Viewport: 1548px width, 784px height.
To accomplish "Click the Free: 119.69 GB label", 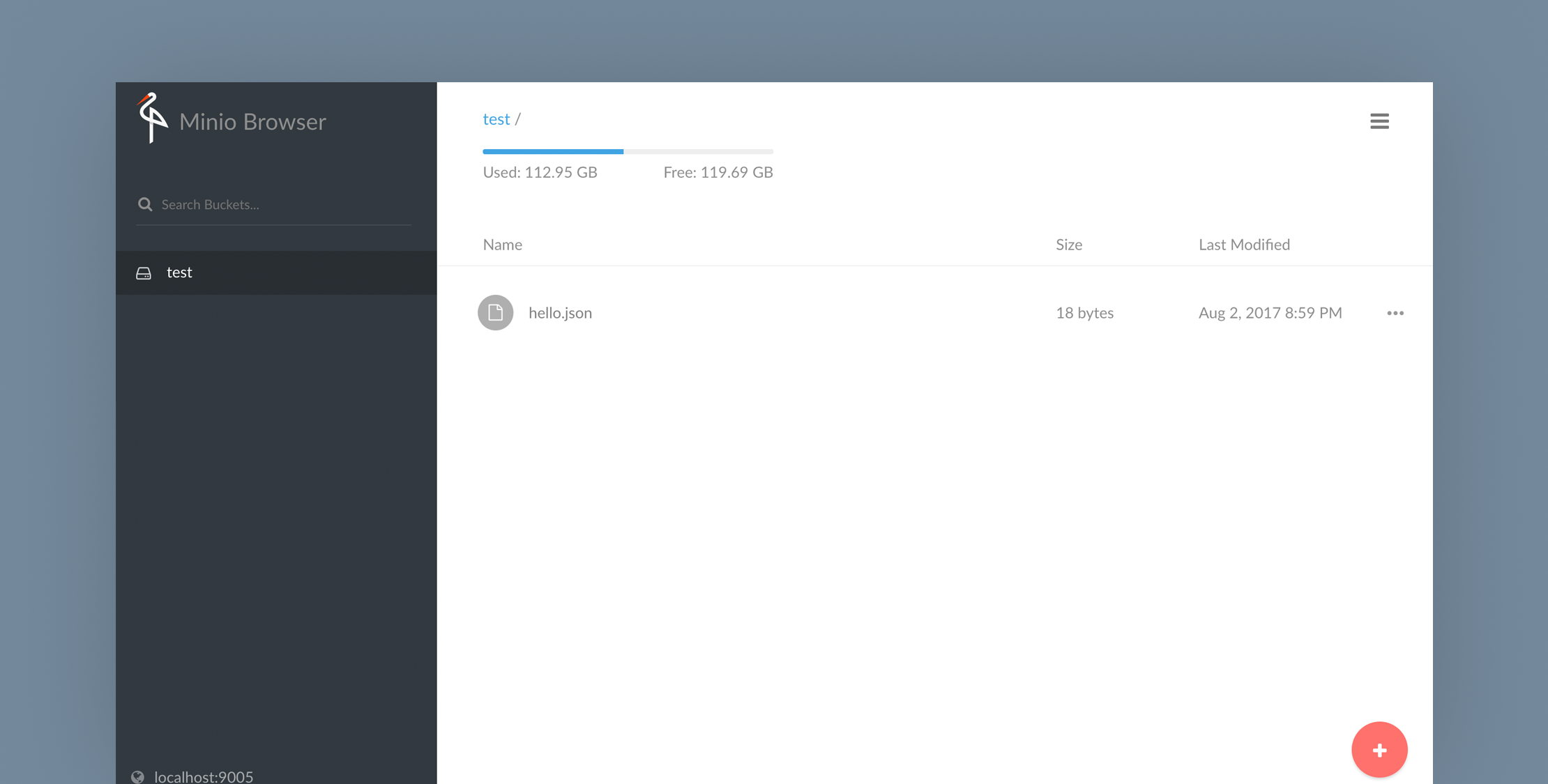I will tap(718, 171).
